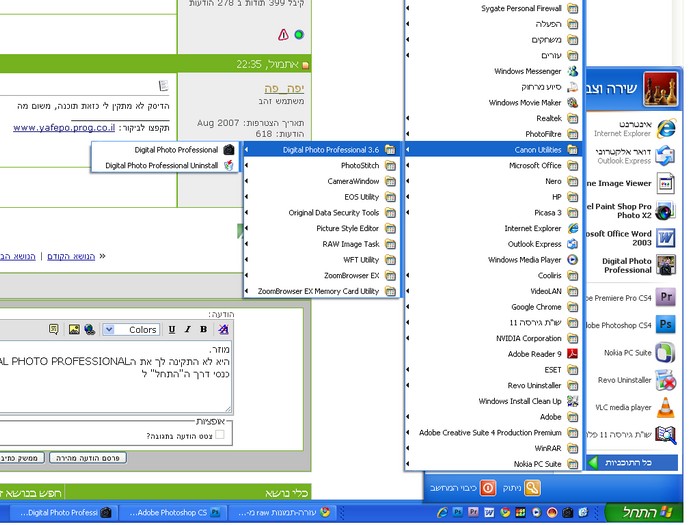Expand the Original Data Security Tools submenu arrow
Screen dimensions: 700x525
tap(247, 212)
